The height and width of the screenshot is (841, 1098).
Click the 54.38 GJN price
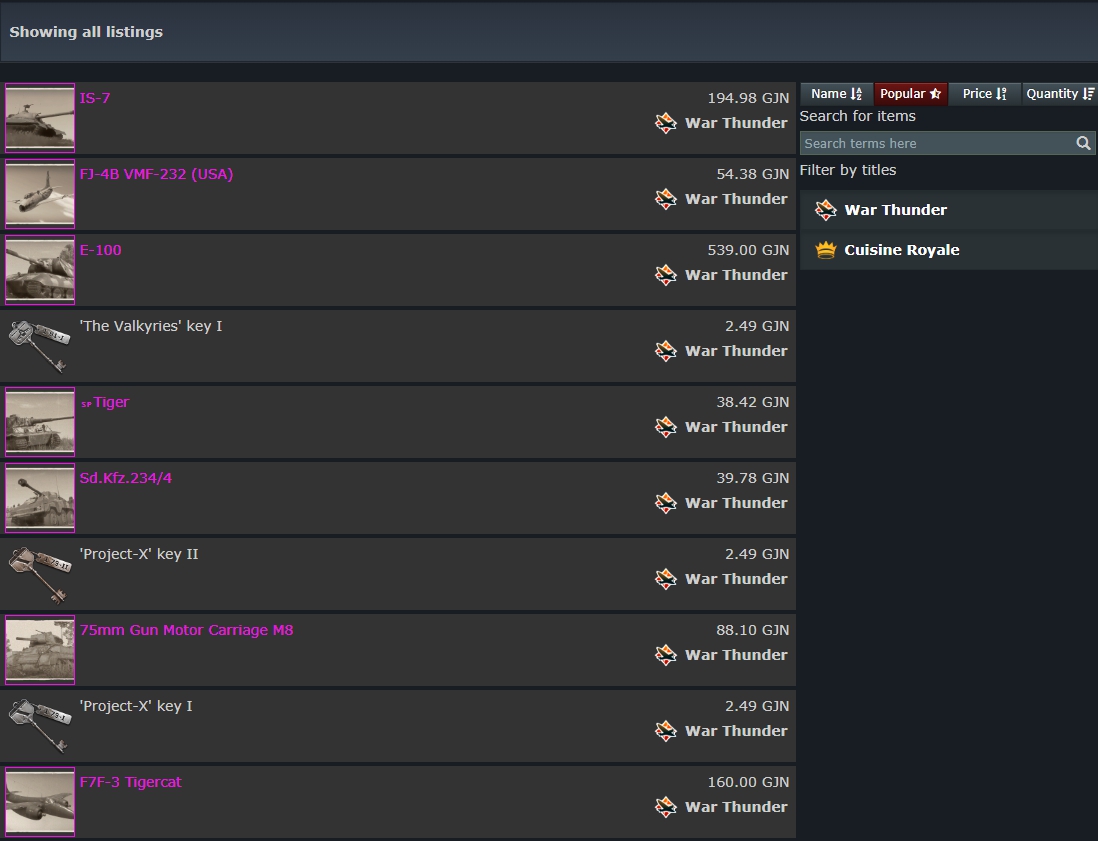tap(753, 174)
